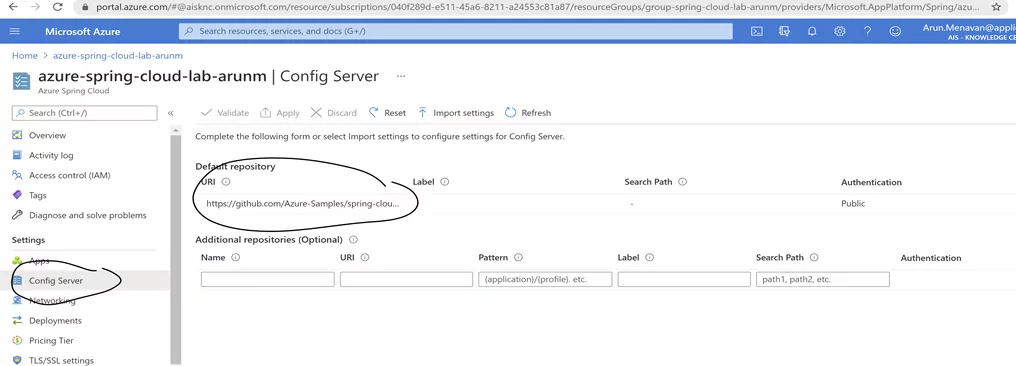Click the Azure Spring Cloud resource icon
1016x366 pixels.
(21, 81)
